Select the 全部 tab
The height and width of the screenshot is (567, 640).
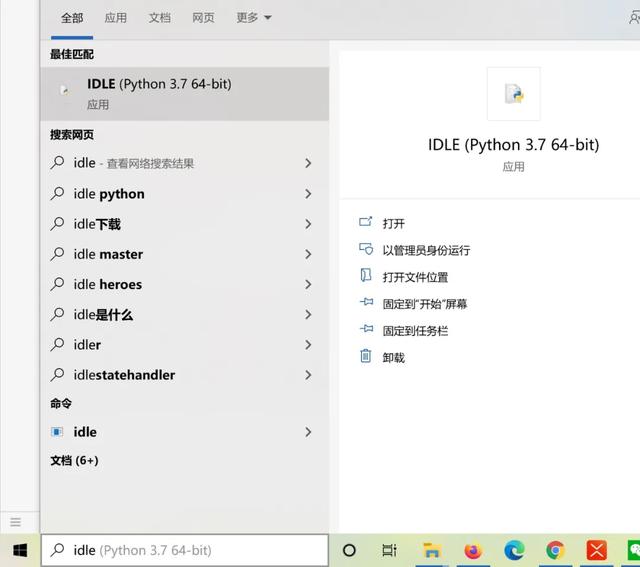tap(72, 18)
